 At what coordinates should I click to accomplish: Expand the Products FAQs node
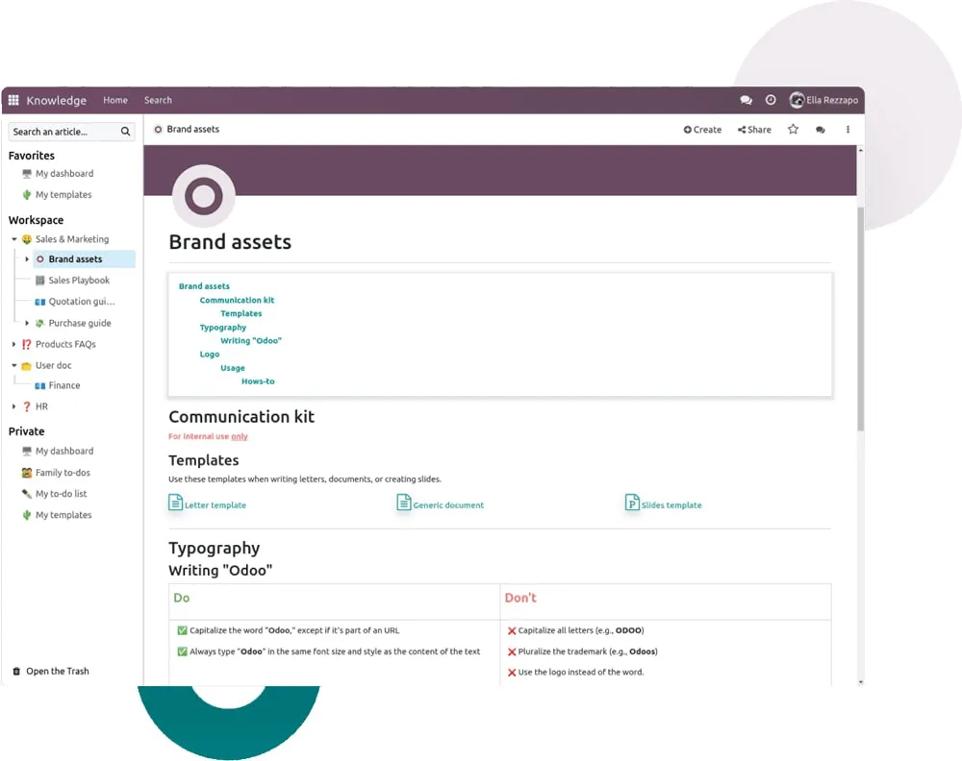tap(13, 344)
